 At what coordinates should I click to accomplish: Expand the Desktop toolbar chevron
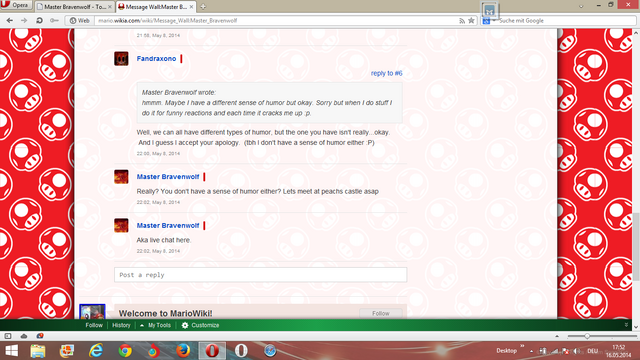(522, 347)
